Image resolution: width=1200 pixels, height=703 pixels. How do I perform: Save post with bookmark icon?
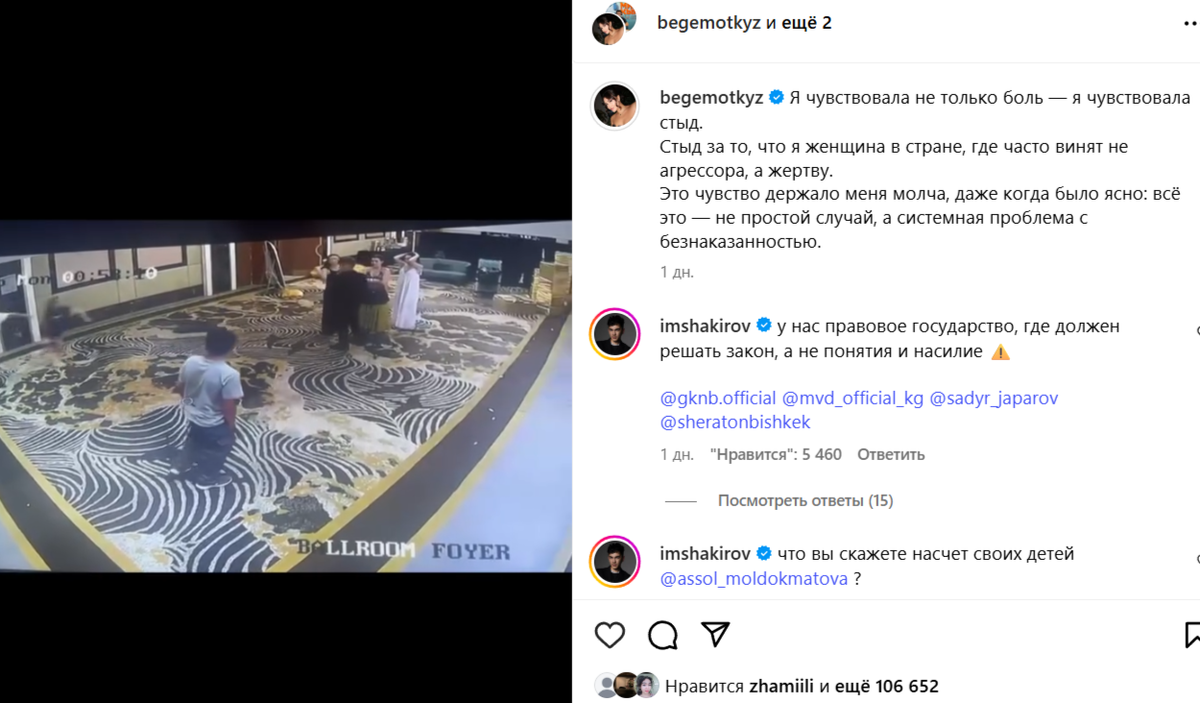coord(1192,635)
